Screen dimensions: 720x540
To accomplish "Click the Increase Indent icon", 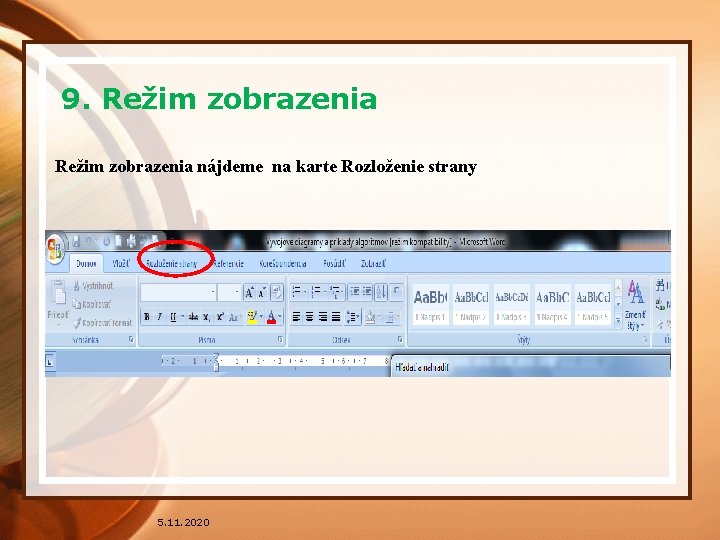I will click(367, 291).
